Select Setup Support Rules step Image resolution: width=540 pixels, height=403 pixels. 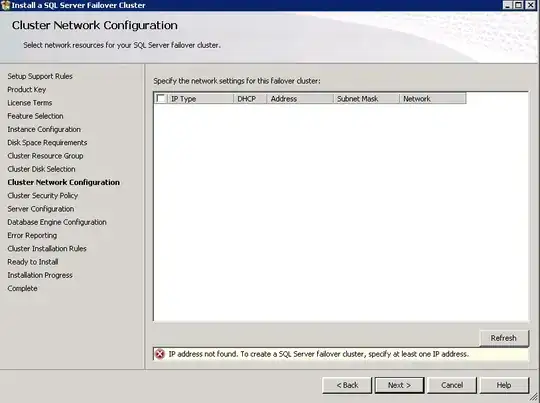tap(40, 76)
